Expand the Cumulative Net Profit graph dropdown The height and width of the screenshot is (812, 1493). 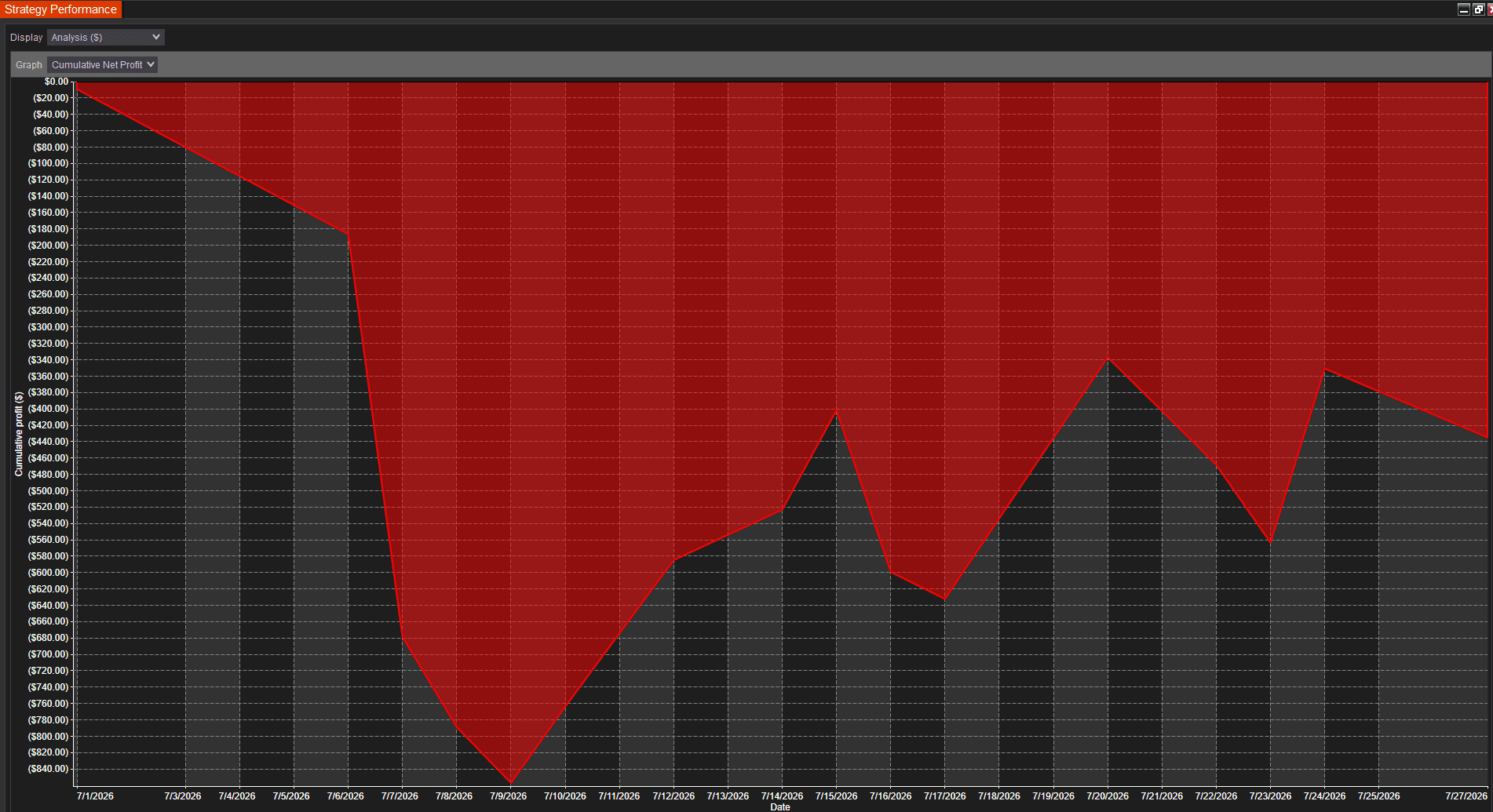pos(102,64)
